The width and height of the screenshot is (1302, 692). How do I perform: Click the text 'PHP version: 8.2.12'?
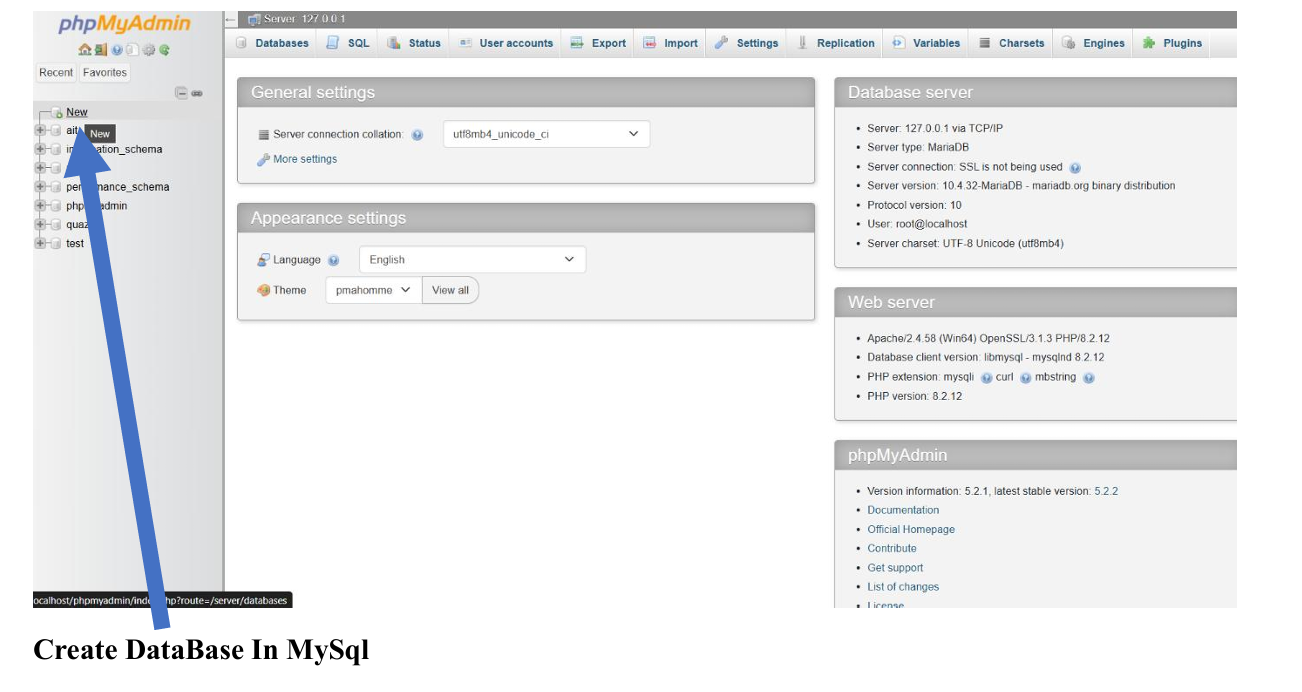pyautogui.click(x=914, y=396)
